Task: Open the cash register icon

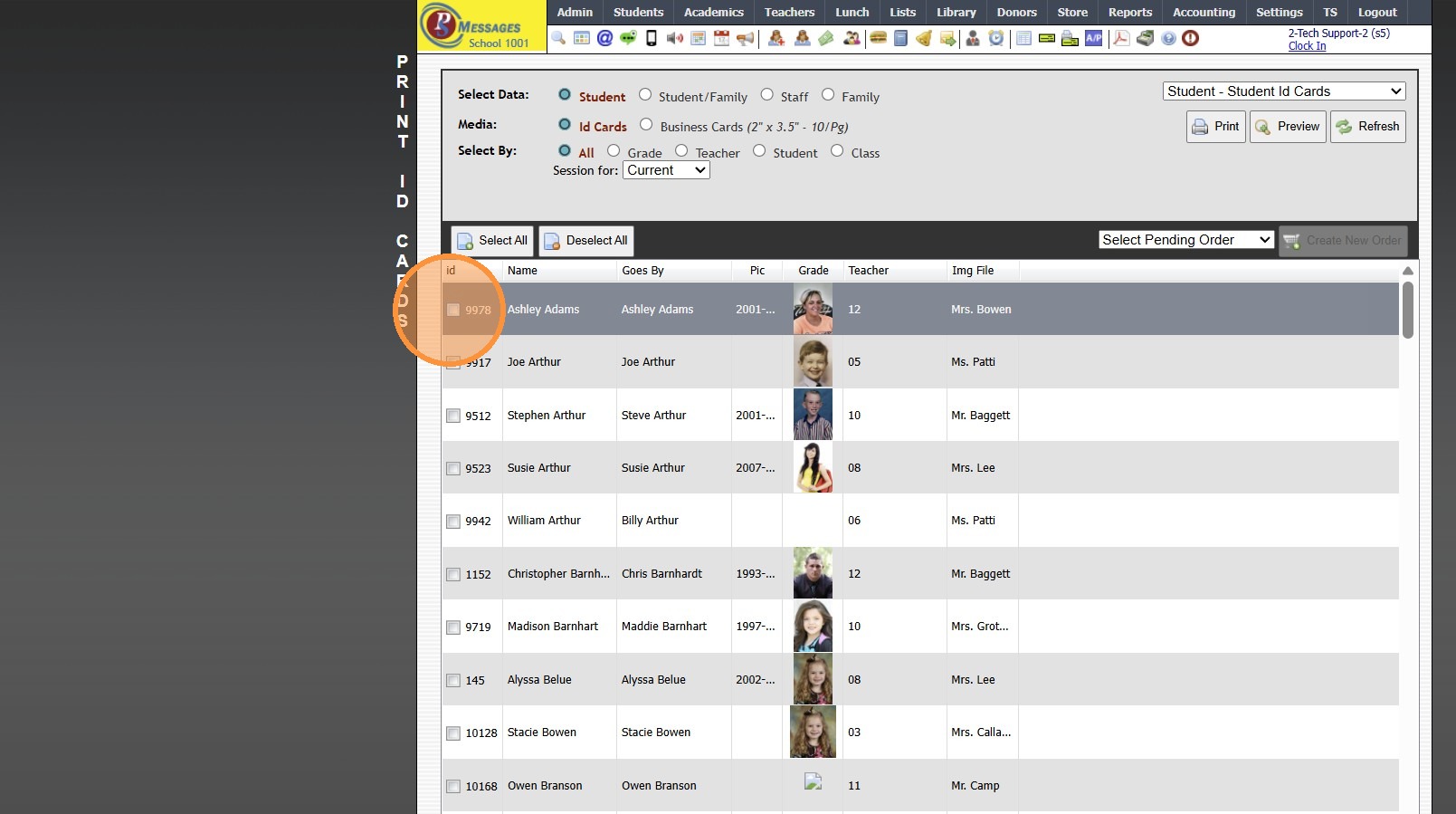Action: [x=1145, y=38]
